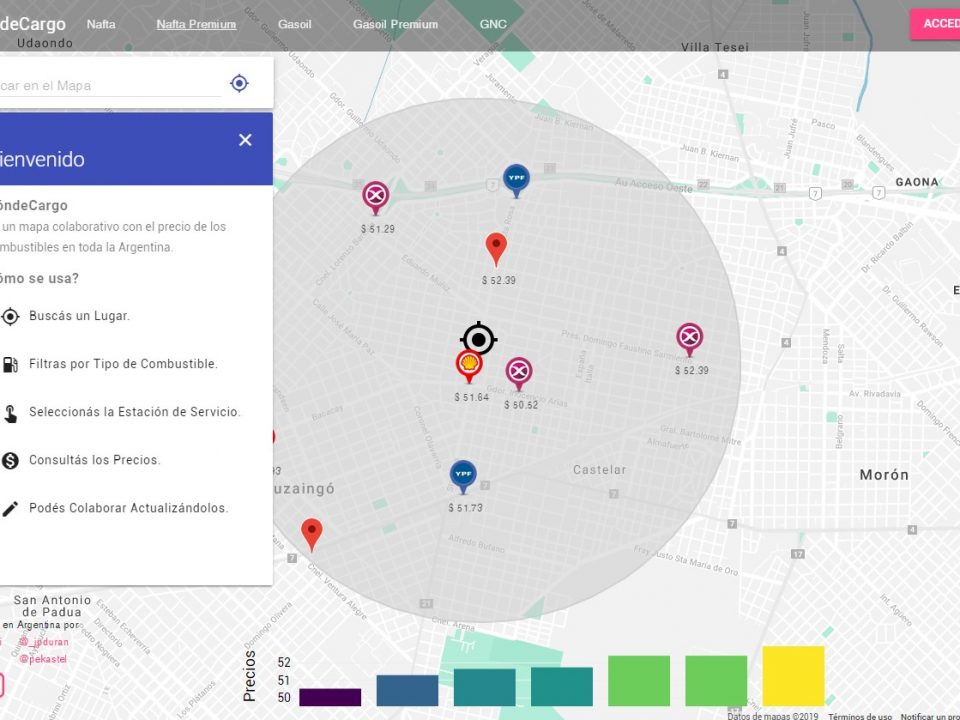Filter by Gasoil fuel type
Screen dimensions: 960x720
pyautogui.click(x=295, y=24)
